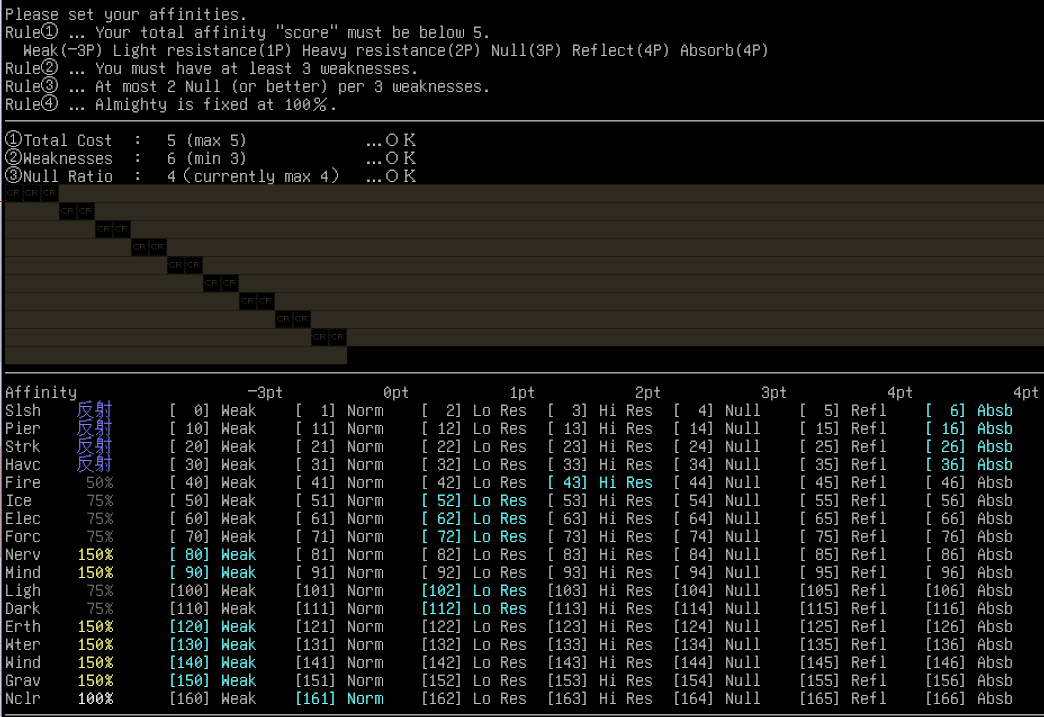Select [102] Lo Res for Ligh
This screenshot has height=717, width=1044.
[473, 591]
